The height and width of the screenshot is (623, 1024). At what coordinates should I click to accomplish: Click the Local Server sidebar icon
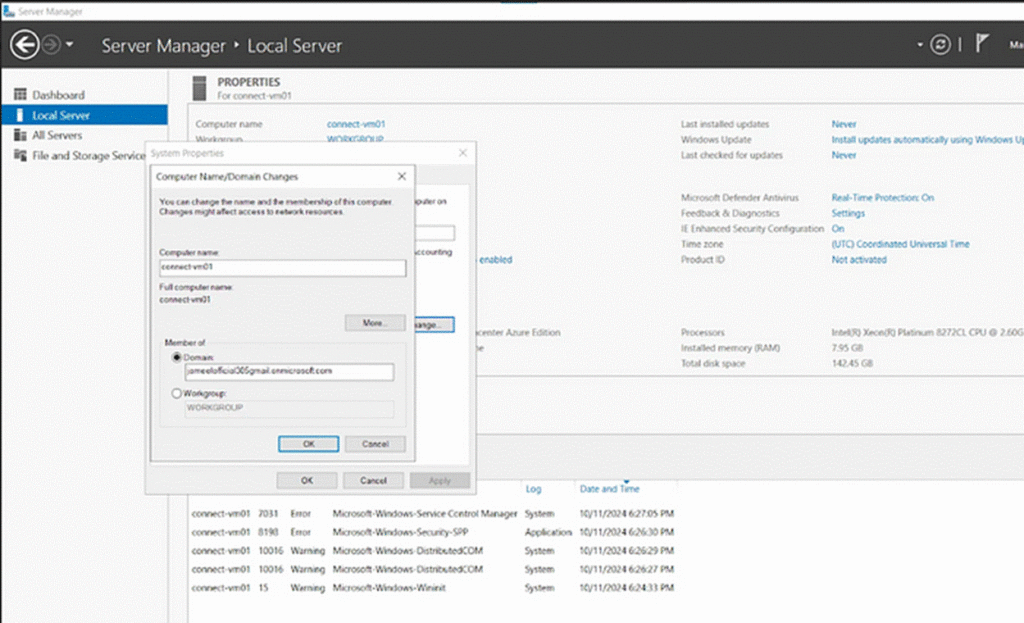point(19,115)
